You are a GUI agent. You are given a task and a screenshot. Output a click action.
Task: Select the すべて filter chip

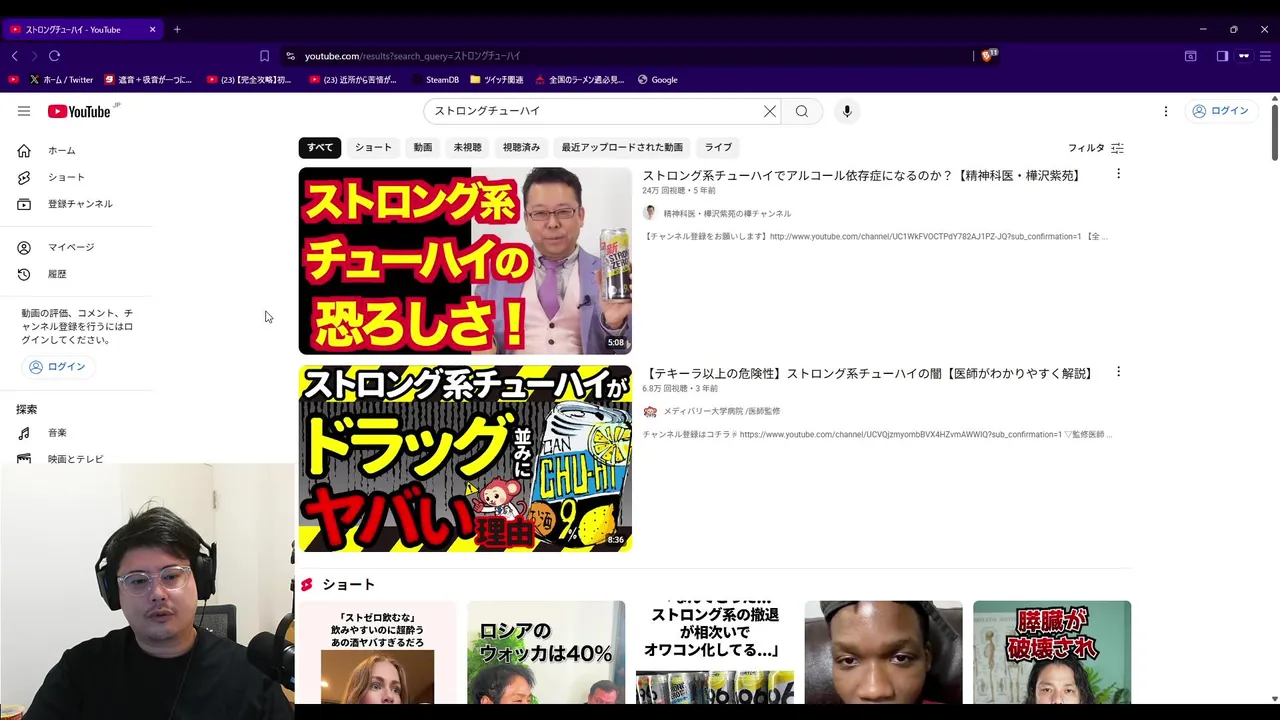[320, 148]
